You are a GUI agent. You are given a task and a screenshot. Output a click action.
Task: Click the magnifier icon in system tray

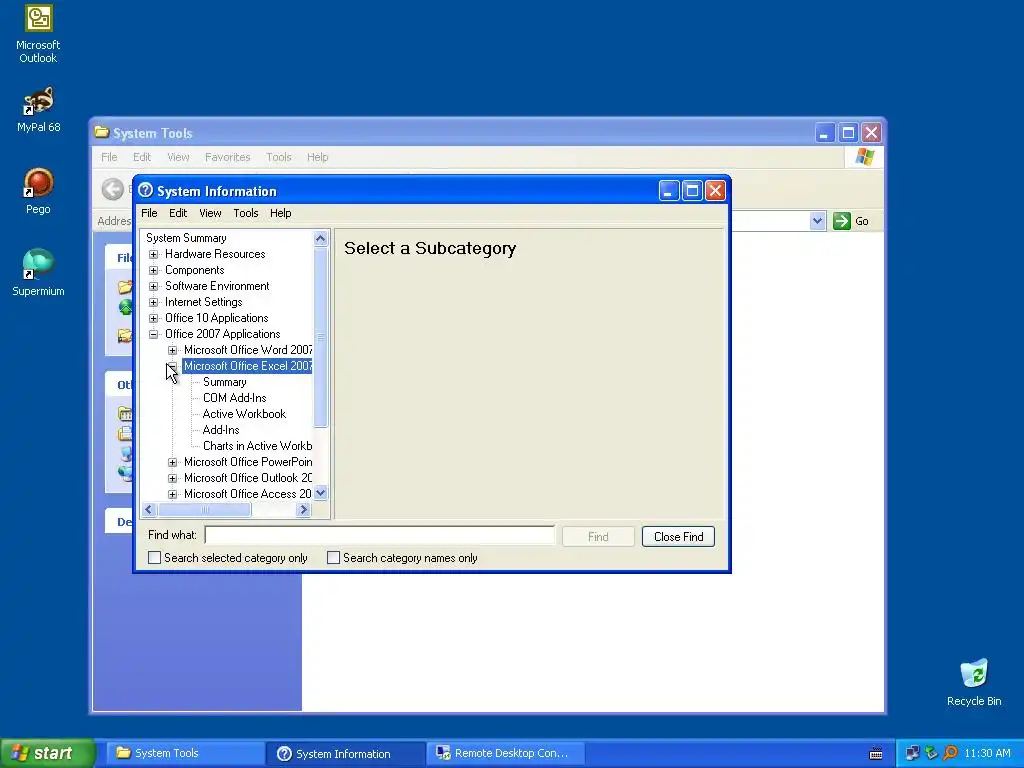[950, 753]
